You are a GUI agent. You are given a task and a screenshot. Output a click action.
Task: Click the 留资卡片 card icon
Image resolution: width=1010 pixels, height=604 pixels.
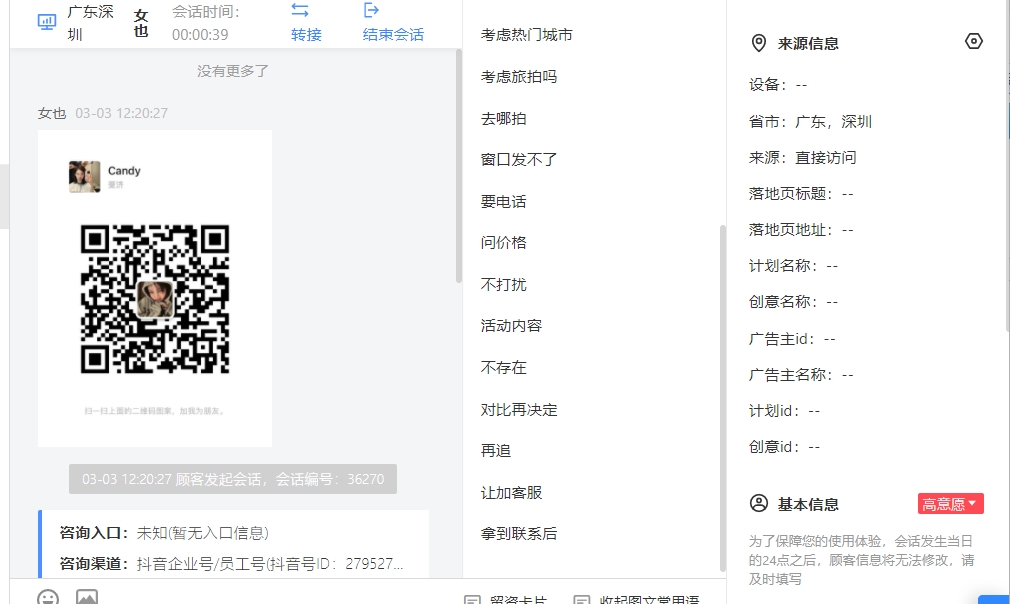tap(472, 599)
